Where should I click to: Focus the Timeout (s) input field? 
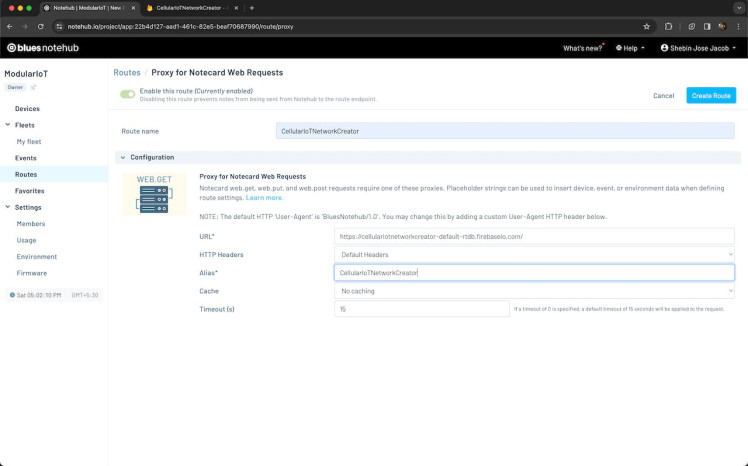[422, 309]
